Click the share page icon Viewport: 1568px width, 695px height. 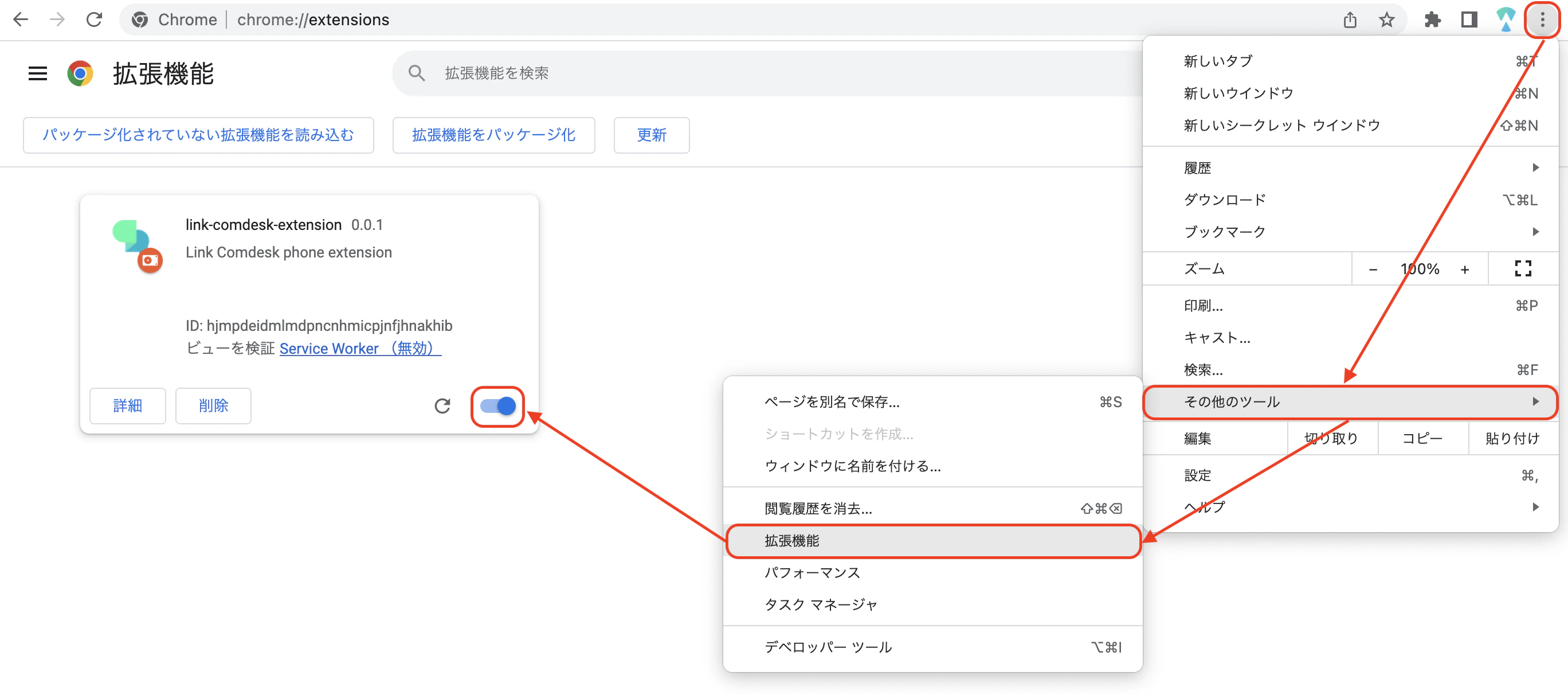click(x=1350, y=19)
